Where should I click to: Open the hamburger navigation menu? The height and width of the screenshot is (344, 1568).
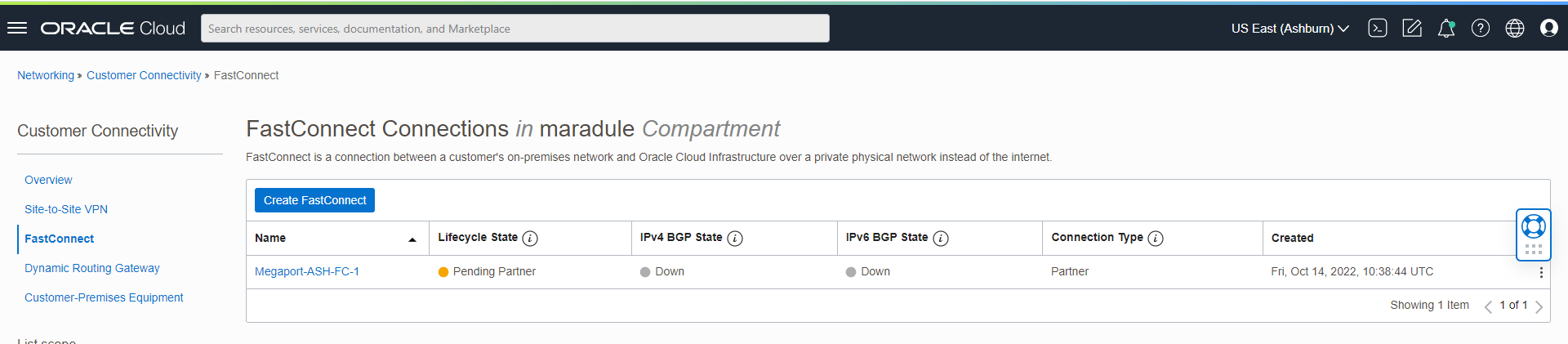pyautogui.click(x=17, y=29)
